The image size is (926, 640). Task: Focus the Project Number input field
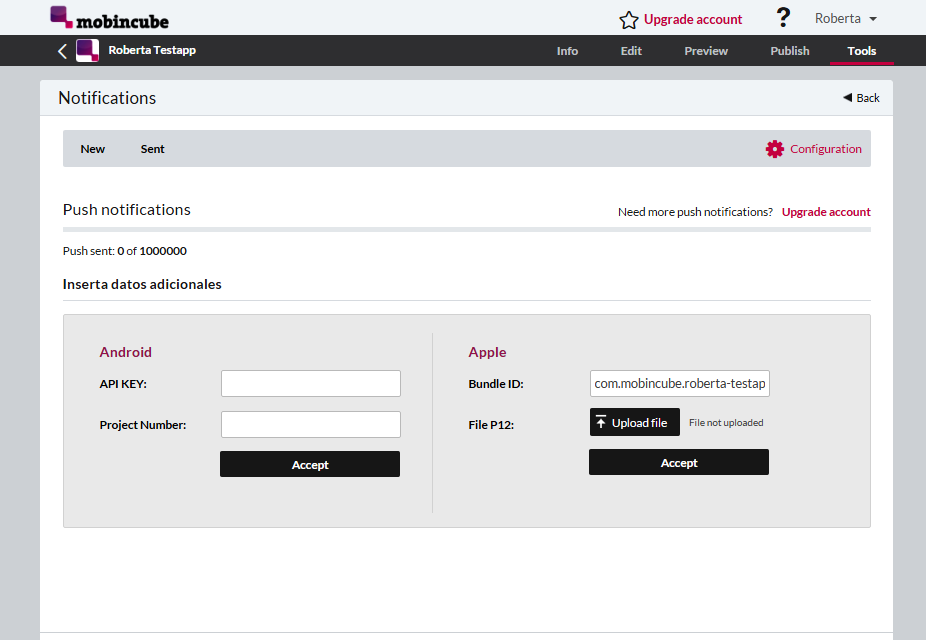(311, 425)
